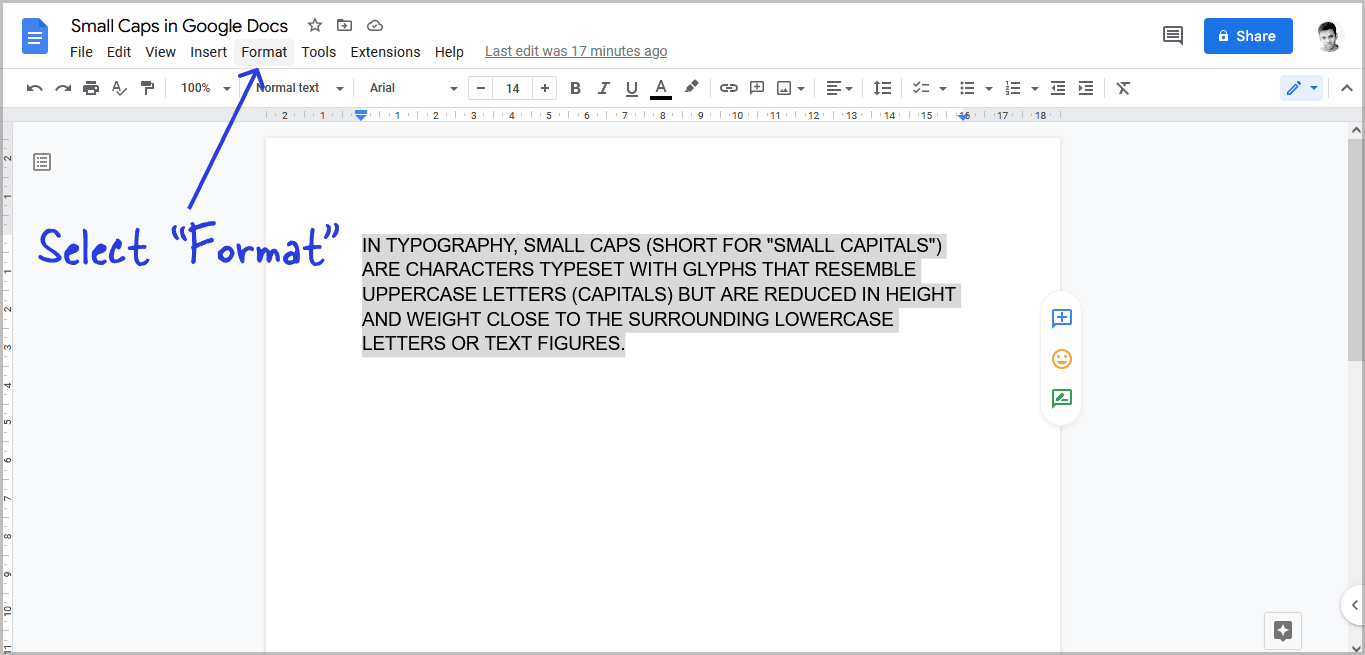This screenshot has height=655, width=1365.
Task: Click the Google Docs home icon
Action: (35, 37)
